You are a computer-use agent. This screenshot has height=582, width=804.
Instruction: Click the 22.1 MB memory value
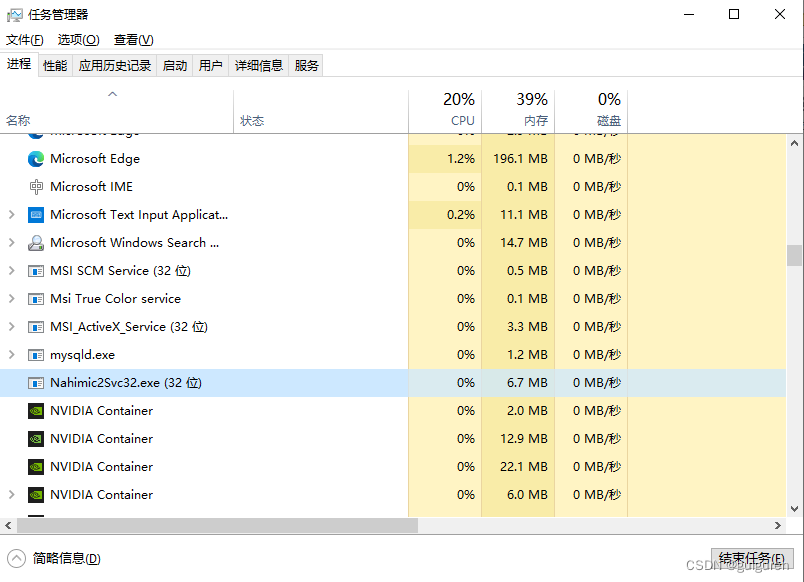pos(524,467)
